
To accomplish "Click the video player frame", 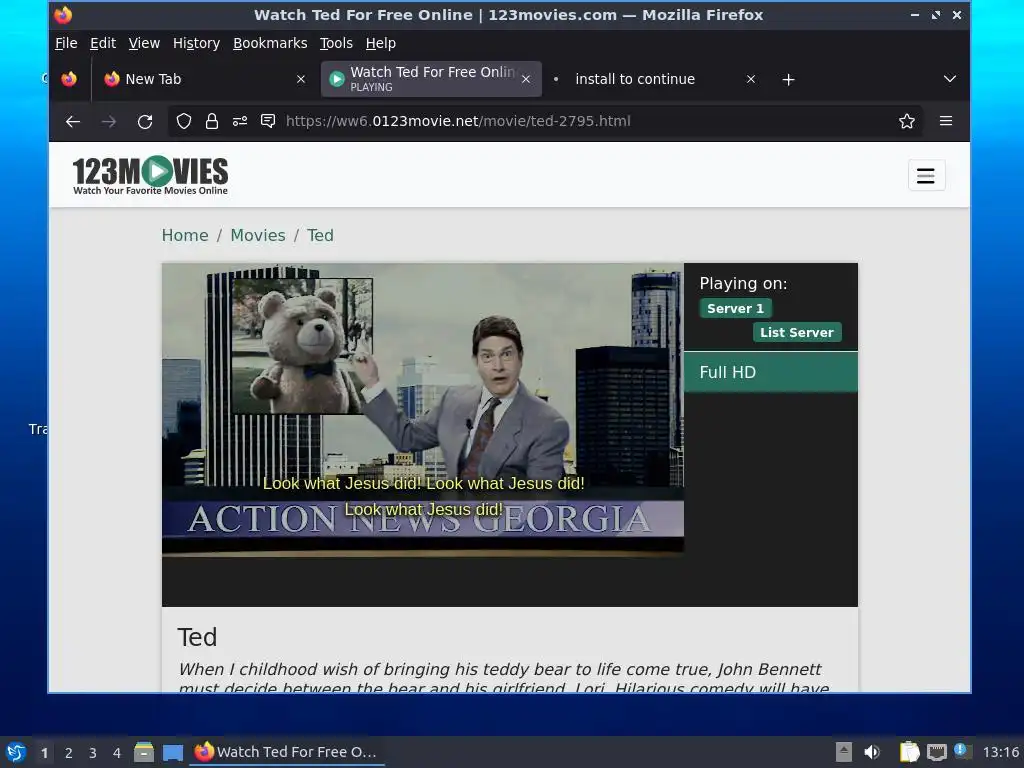I will 423,408.
